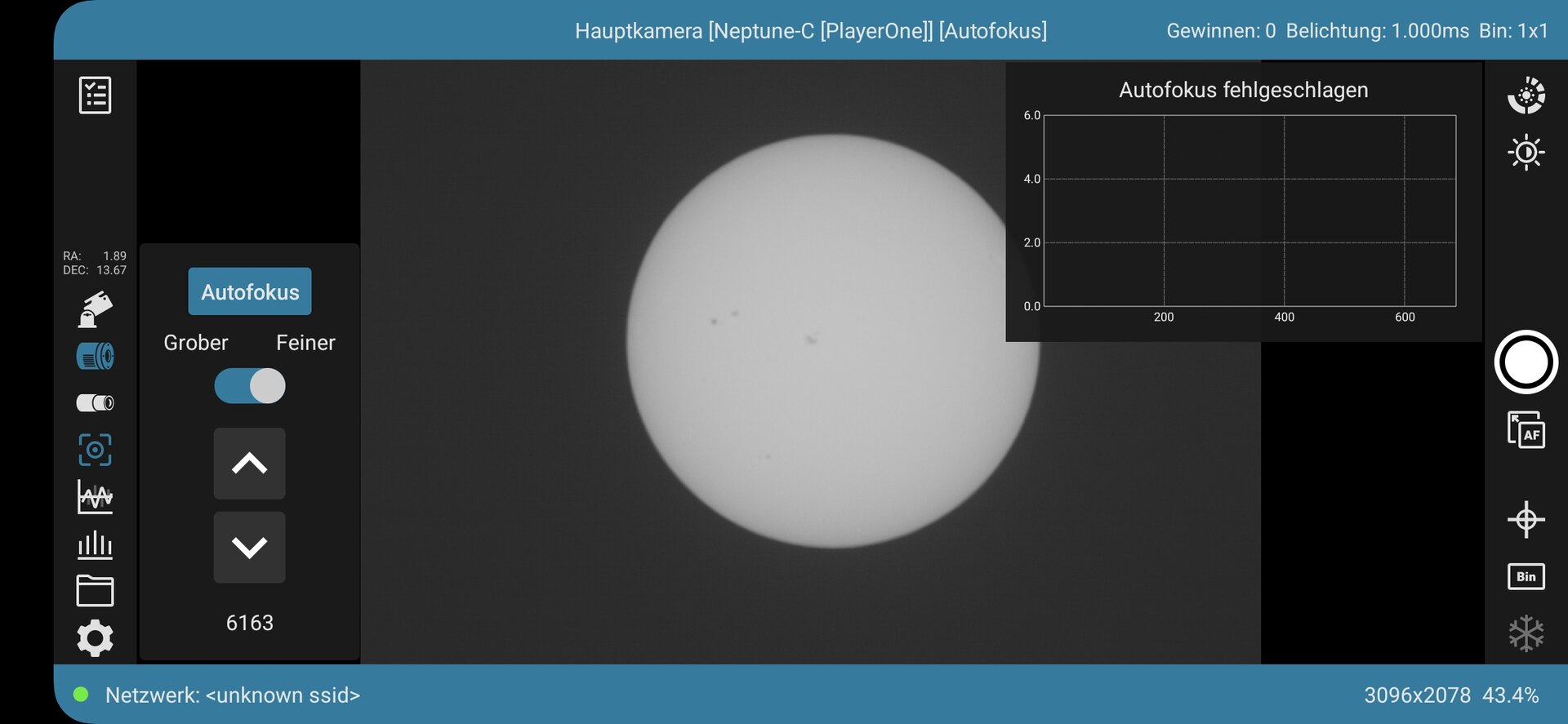Select the focuser panel icon
The image size is (1568, 724).
pos(95,357)
